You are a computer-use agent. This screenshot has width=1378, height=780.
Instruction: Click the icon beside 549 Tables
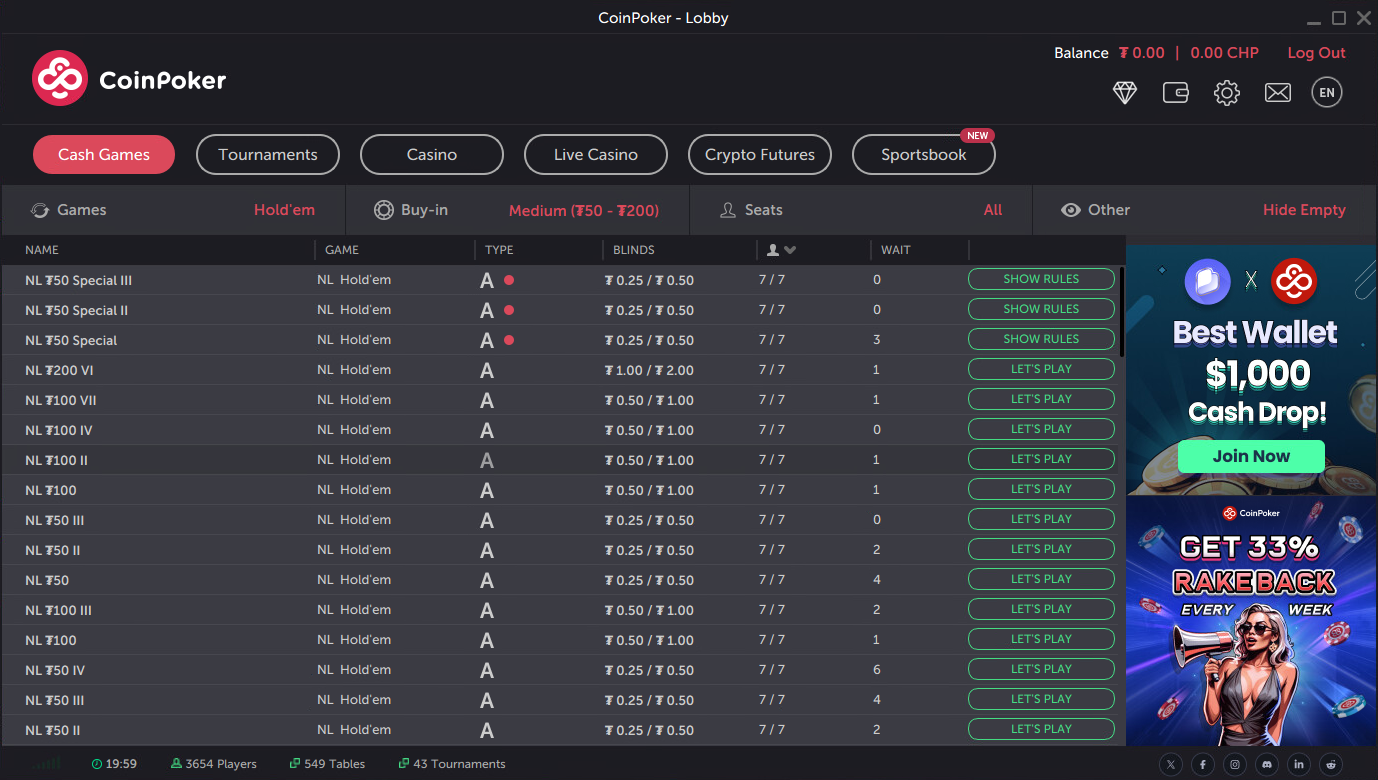point(295,764)
